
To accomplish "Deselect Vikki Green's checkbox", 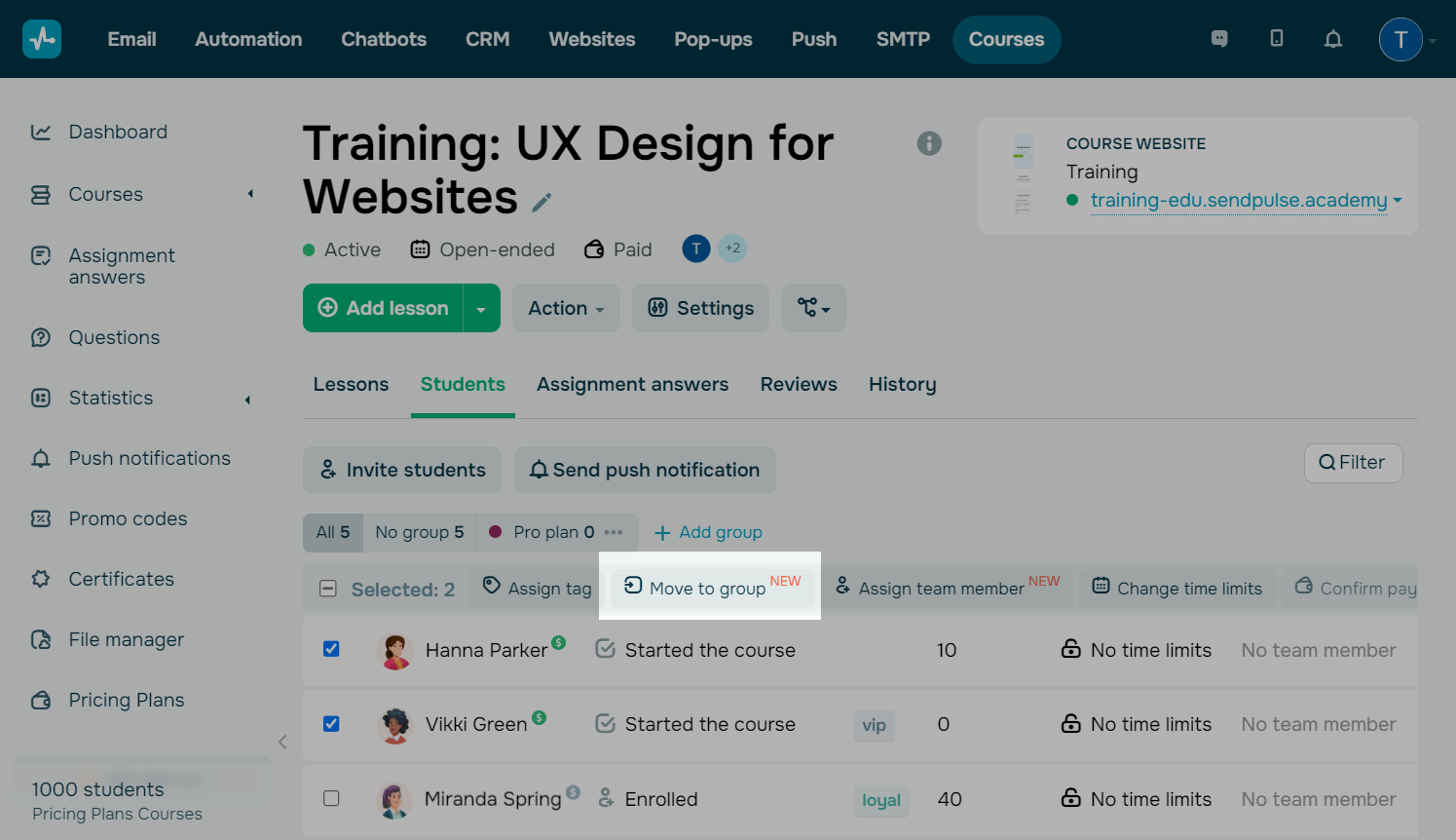I will coord(331,724).
